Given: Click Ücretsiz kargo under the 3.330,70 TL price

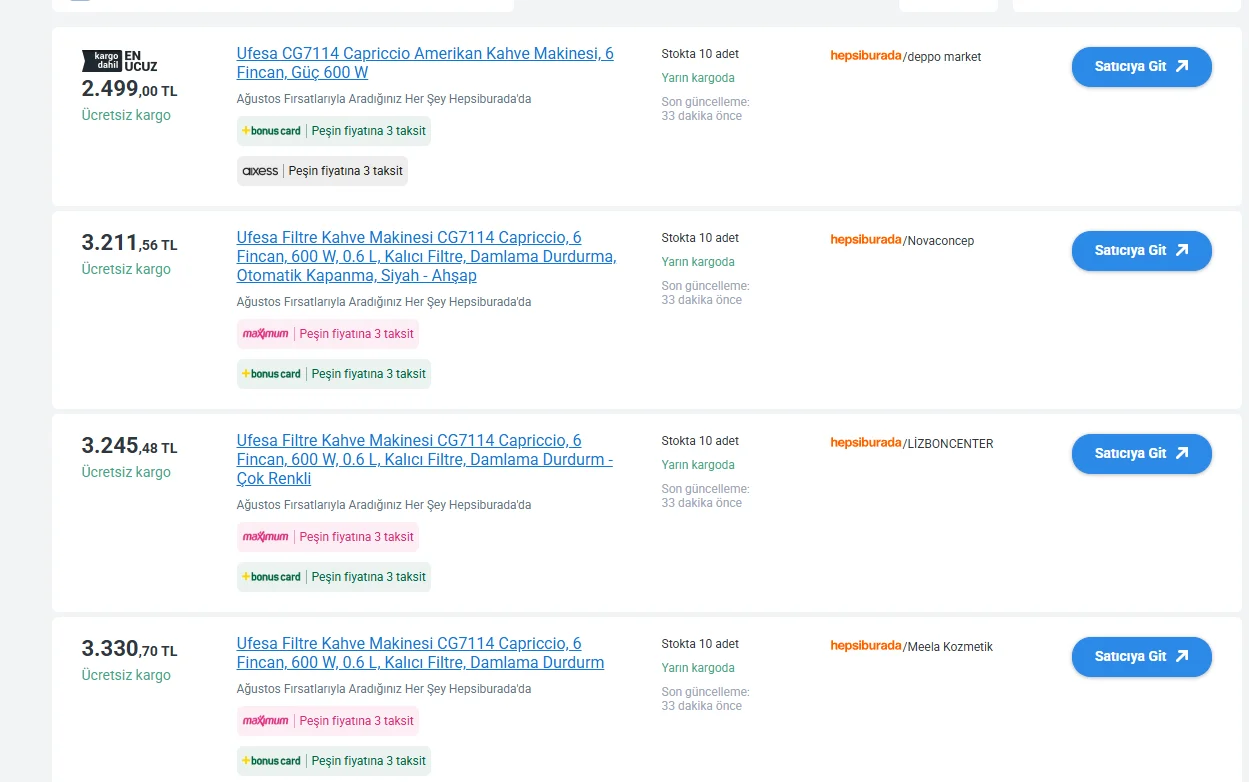Looking at the screenshot, I should click(x=126, y=675).
